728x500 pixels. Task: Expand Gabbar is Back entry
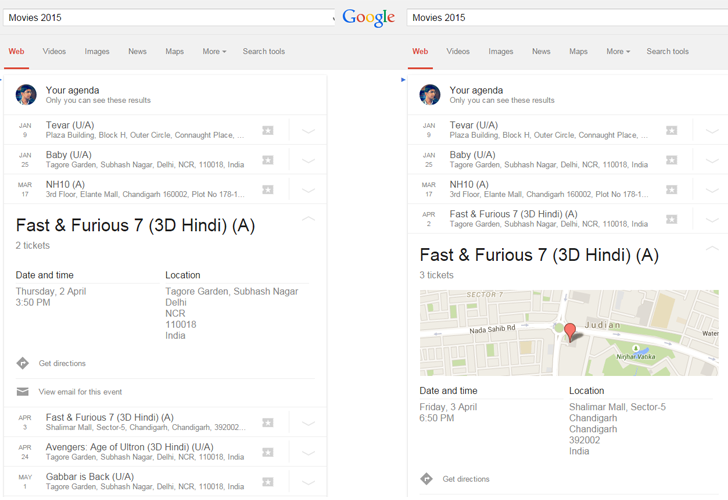pyautogui.click(x=308, y=483)
